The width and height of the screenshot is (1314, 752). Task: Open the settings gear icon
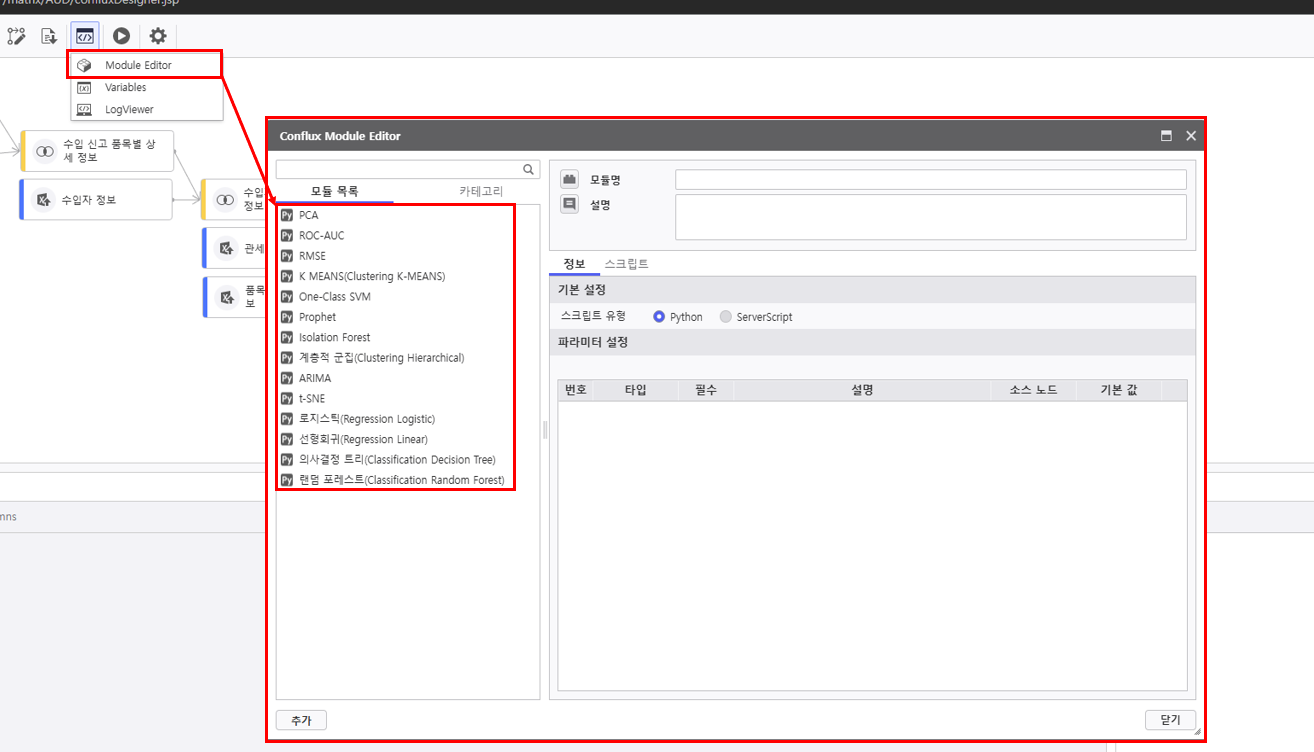(x=158, y=36)
